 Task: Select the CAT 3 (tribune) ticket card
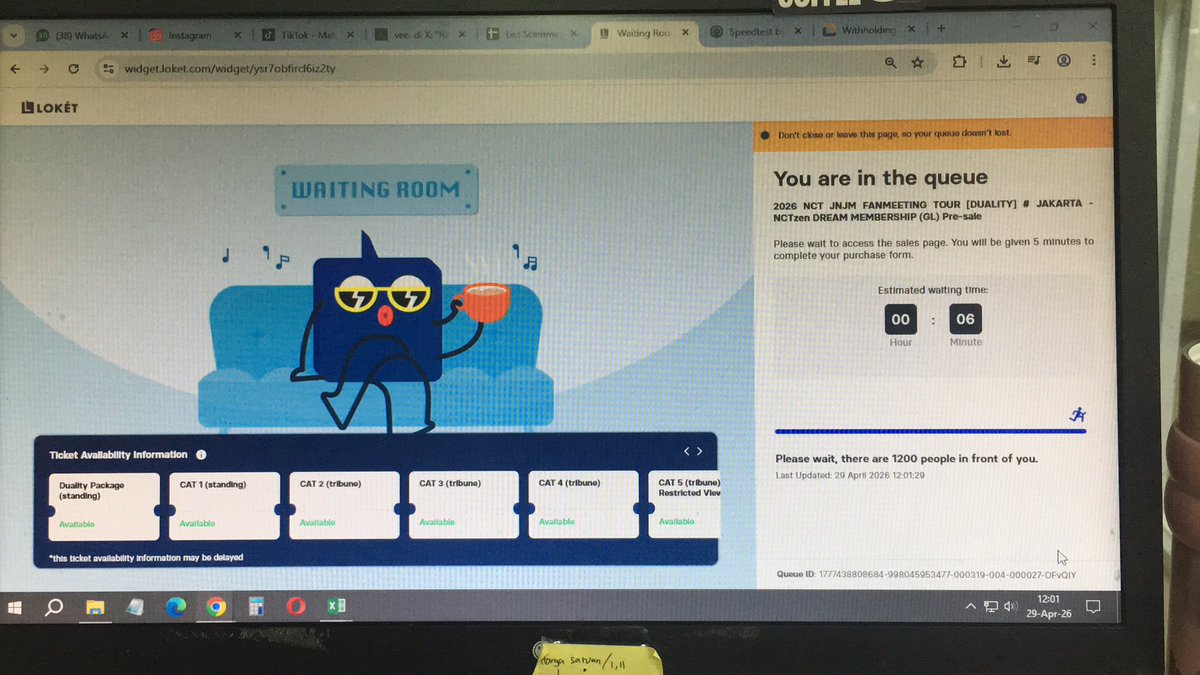pyautogui.click(x=463, y=505)
